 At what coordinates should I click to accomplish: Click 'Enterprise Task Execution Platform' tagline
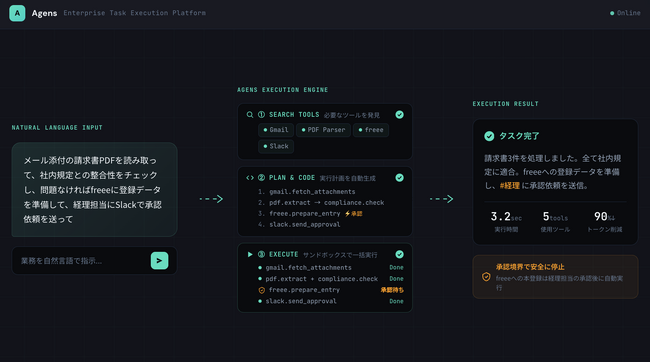134,13
